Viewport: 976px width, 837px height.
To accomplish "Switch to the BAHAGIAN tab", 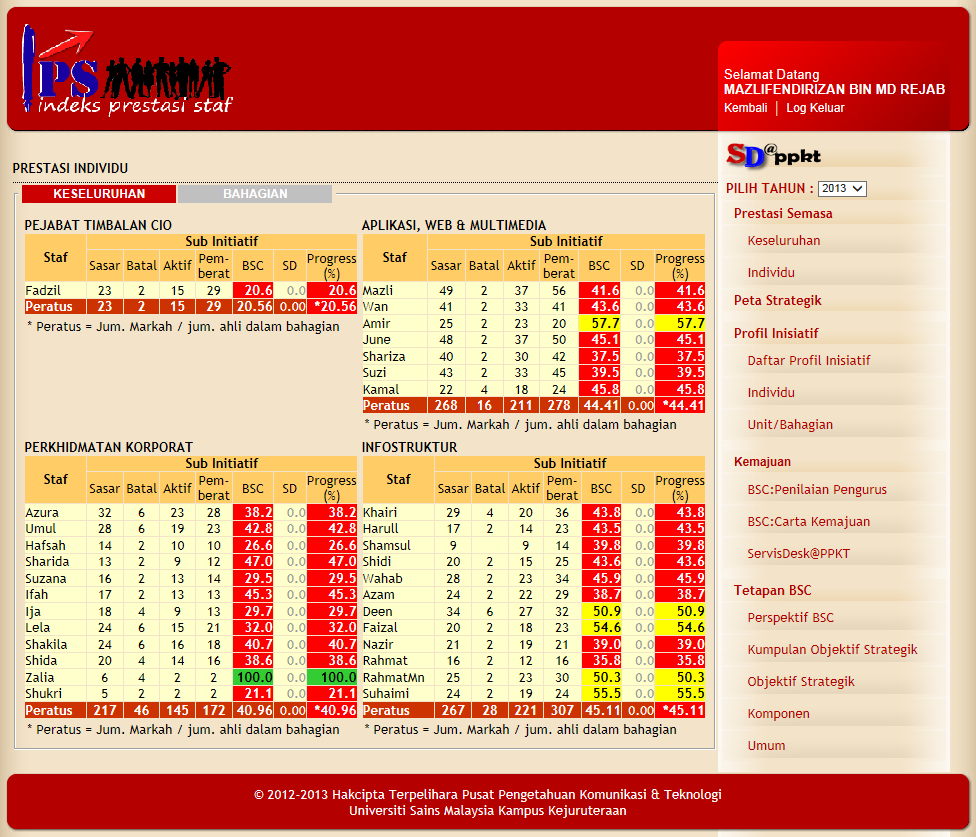I will pos(255,194).
